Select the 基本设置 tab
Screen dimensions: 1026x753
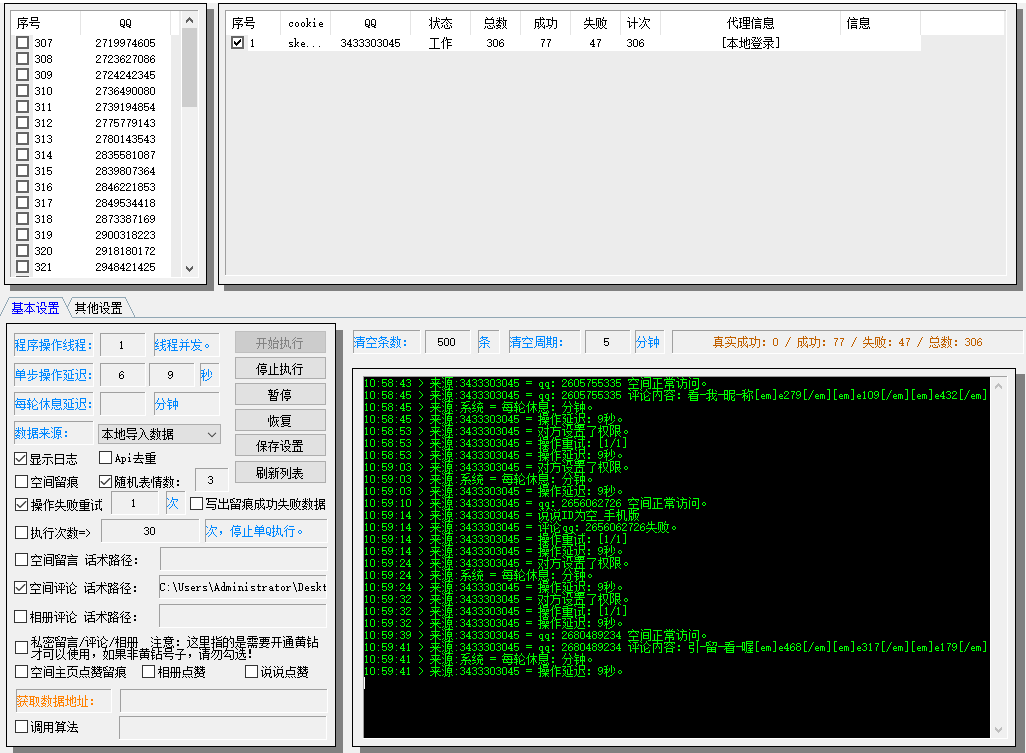(x=35, y=308)
